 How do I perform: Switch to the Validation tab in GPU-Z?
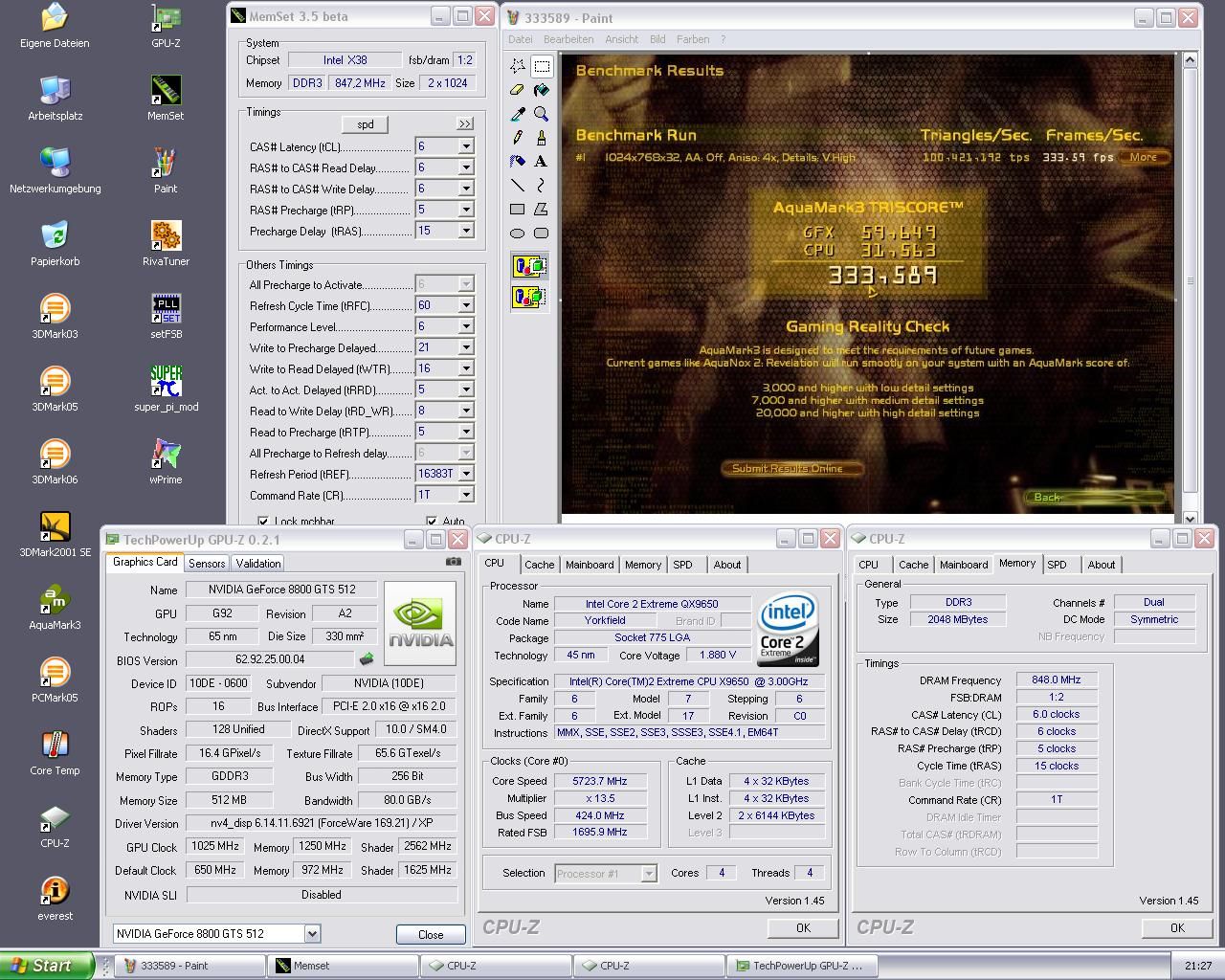point(258,564)
